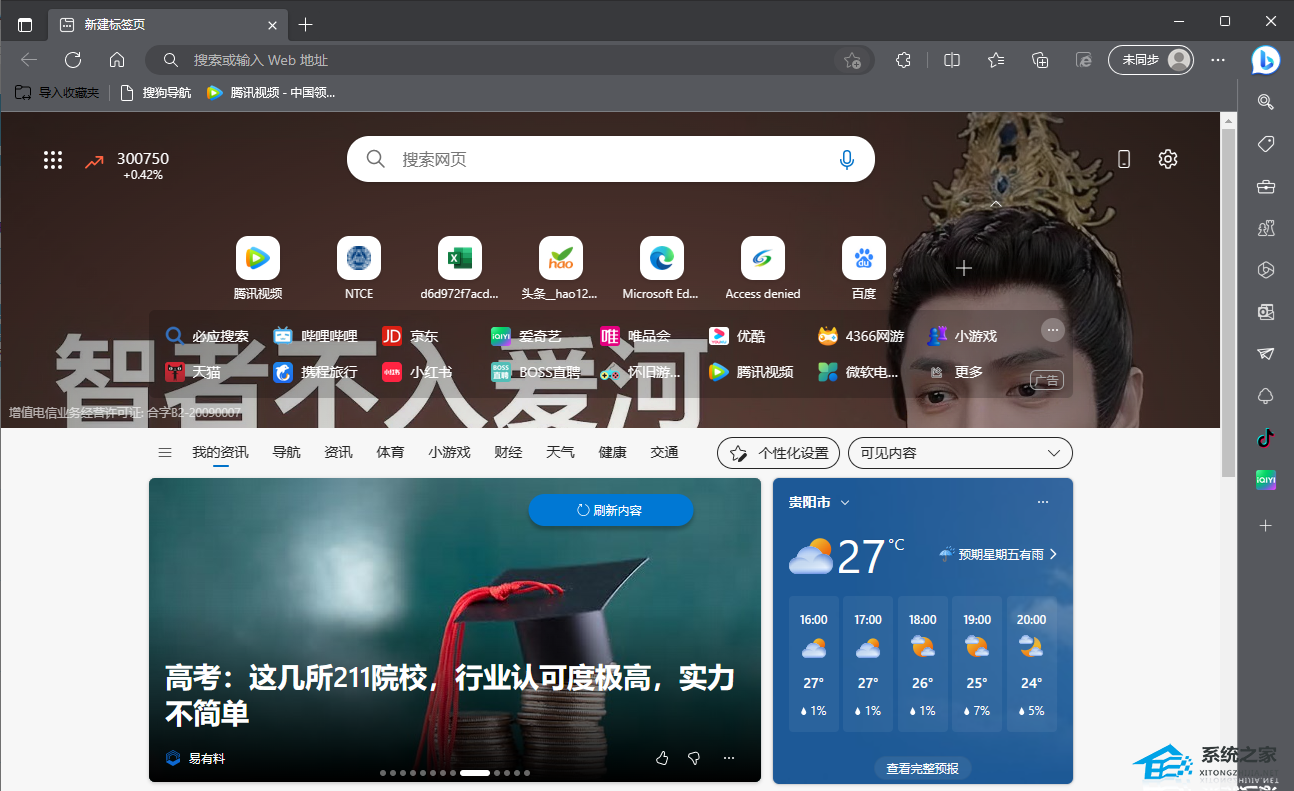Viewport: 1294px width, 791px height.
Task: Open Microsoft 365 in the sidebar
Action: pos(1265,270)
